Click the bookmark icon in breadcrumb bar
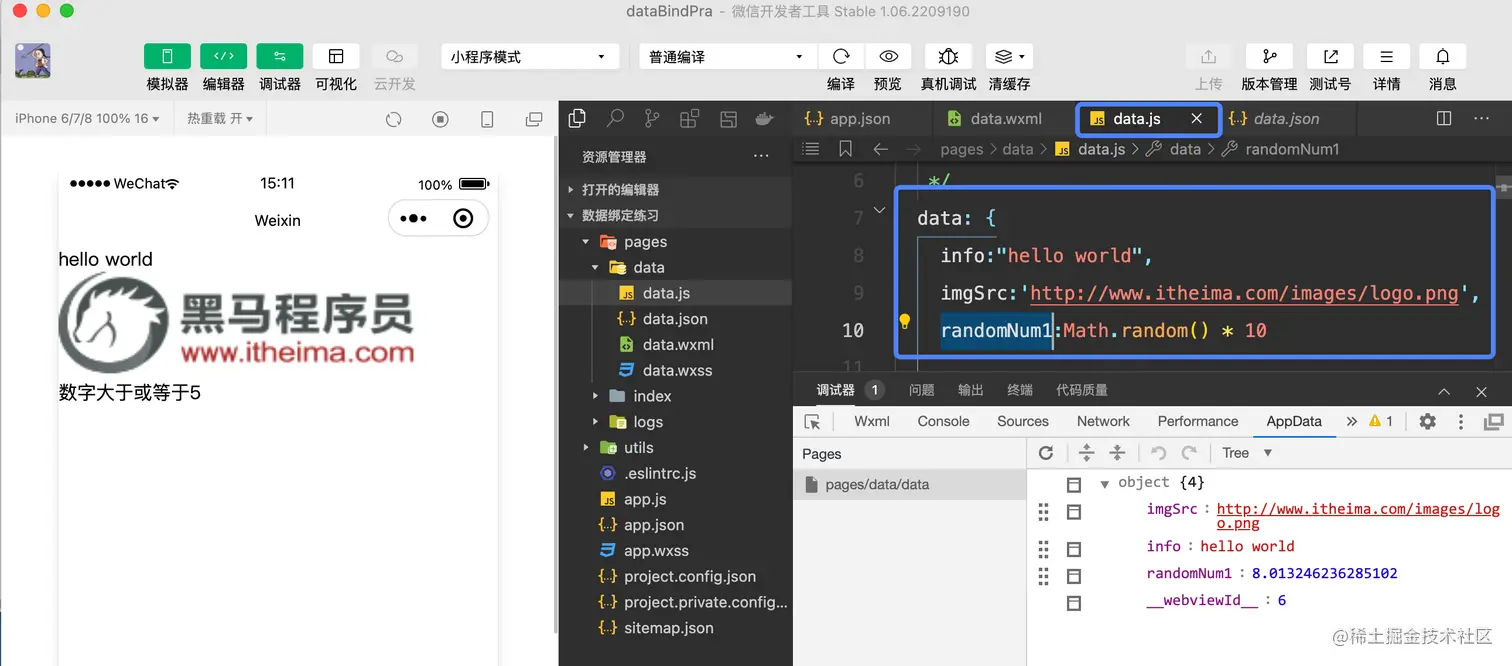The width and height of the screenshot is (1512, 666). (846, 149)
